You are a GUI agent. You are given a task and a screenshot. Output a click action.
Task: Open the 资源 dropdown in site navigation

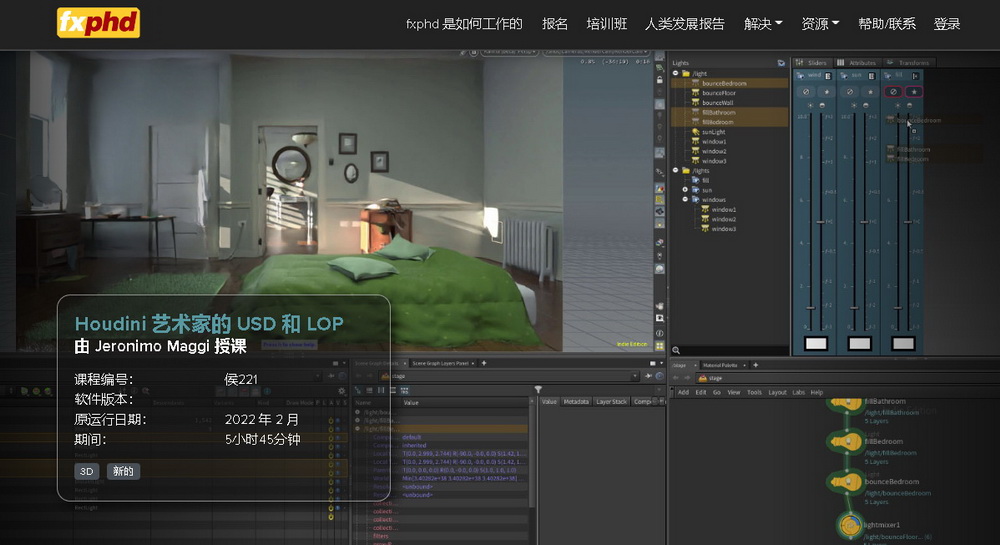tap(820, 24)
